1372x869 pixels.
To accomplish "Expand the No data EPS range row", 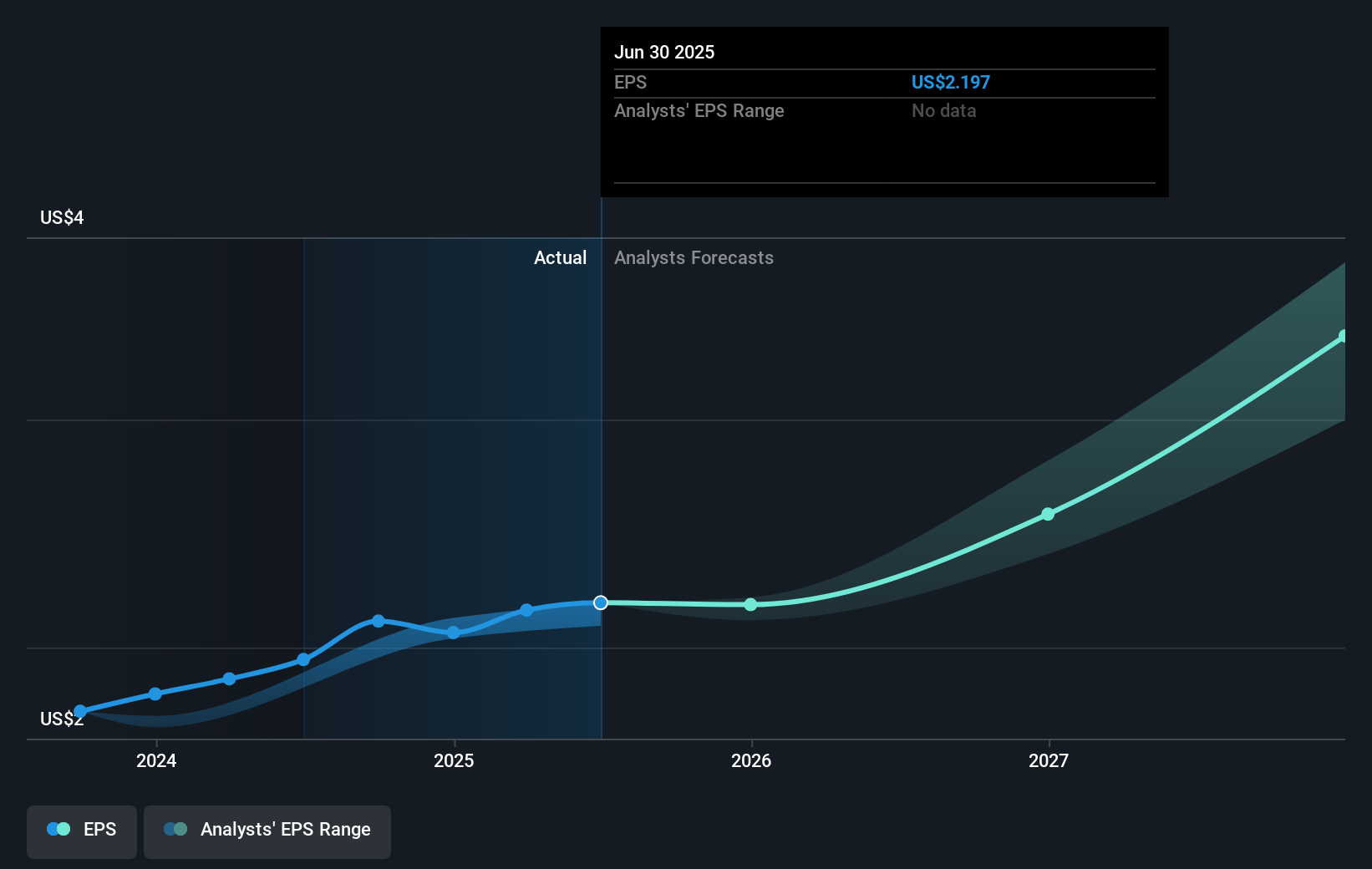I will pos(943,110).
